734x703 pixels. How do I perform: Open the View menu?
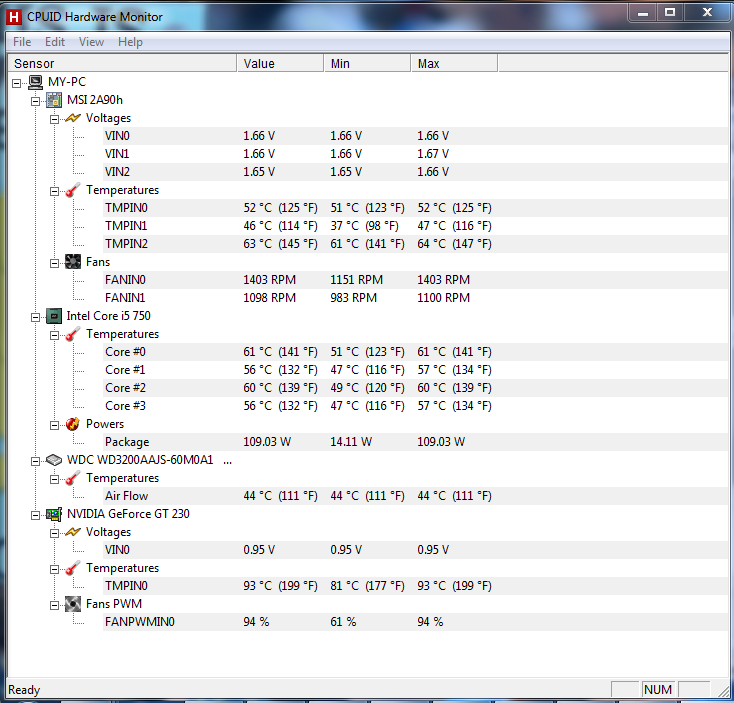91,42
